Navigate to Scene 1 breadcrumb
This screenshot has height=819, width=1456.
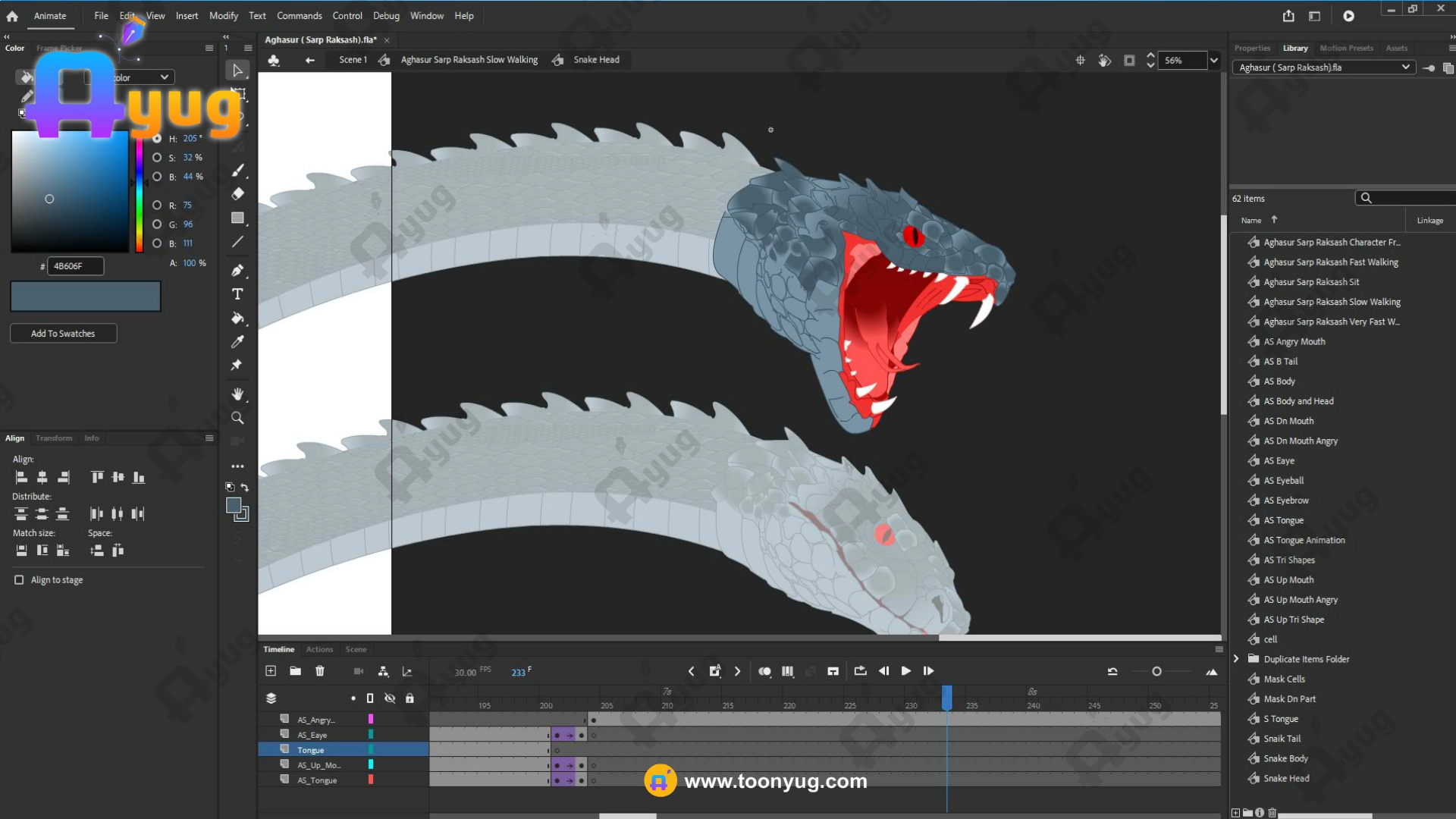353,60
